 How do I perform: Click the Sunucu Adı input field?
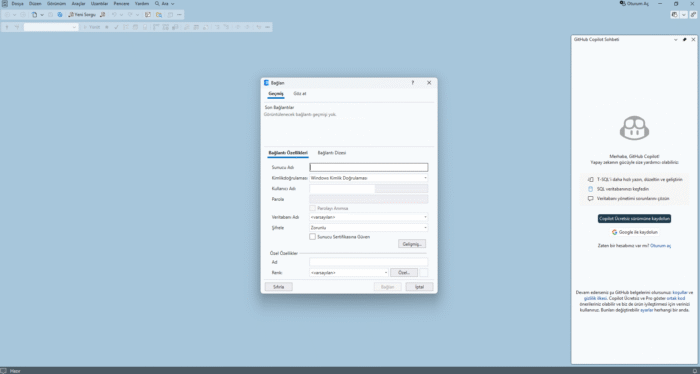click(x=369, y=167)
